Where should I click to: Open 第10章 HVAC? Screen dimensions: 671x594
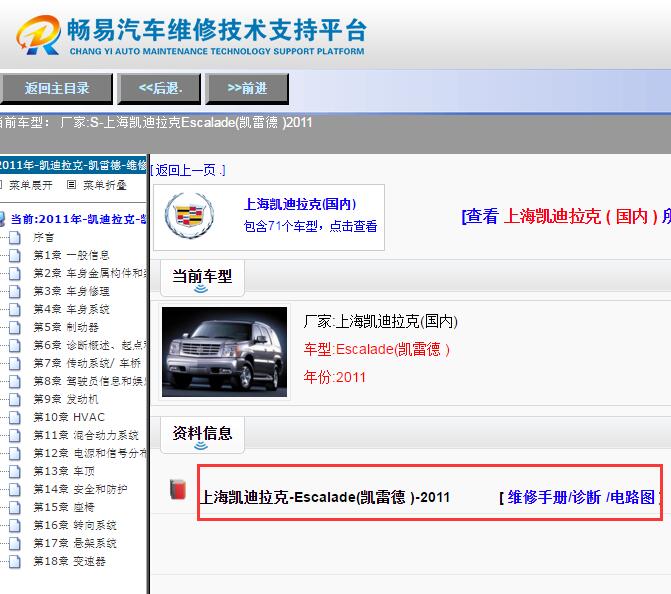pos(69,417)
